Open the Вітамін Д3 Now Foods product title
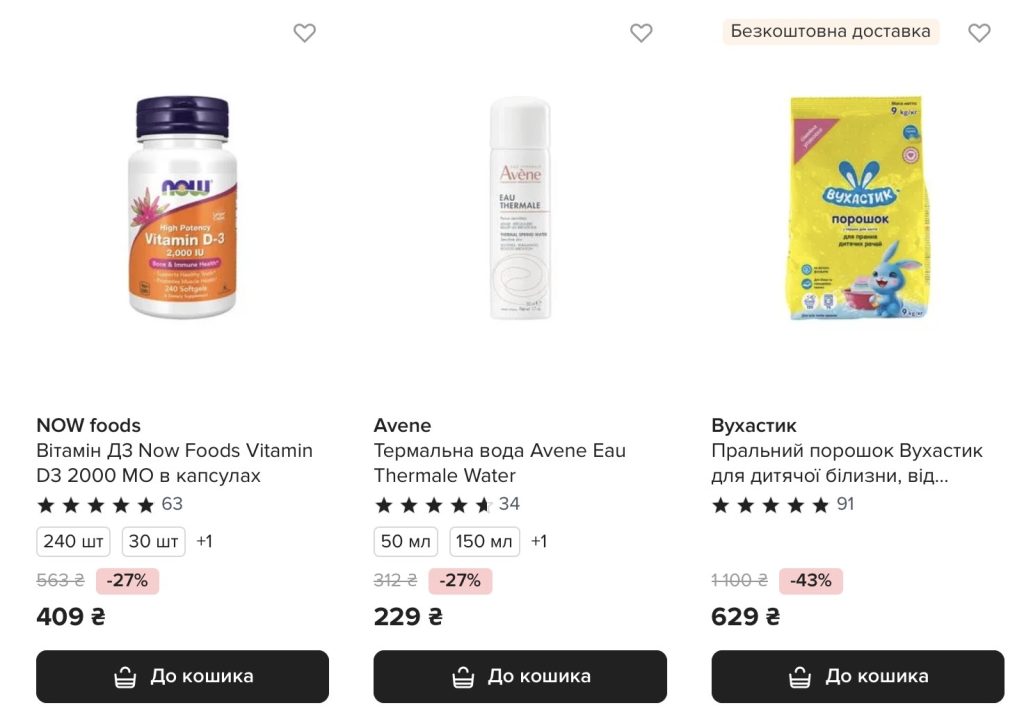This screenshot has height=717, width=1024. [174, 463]
